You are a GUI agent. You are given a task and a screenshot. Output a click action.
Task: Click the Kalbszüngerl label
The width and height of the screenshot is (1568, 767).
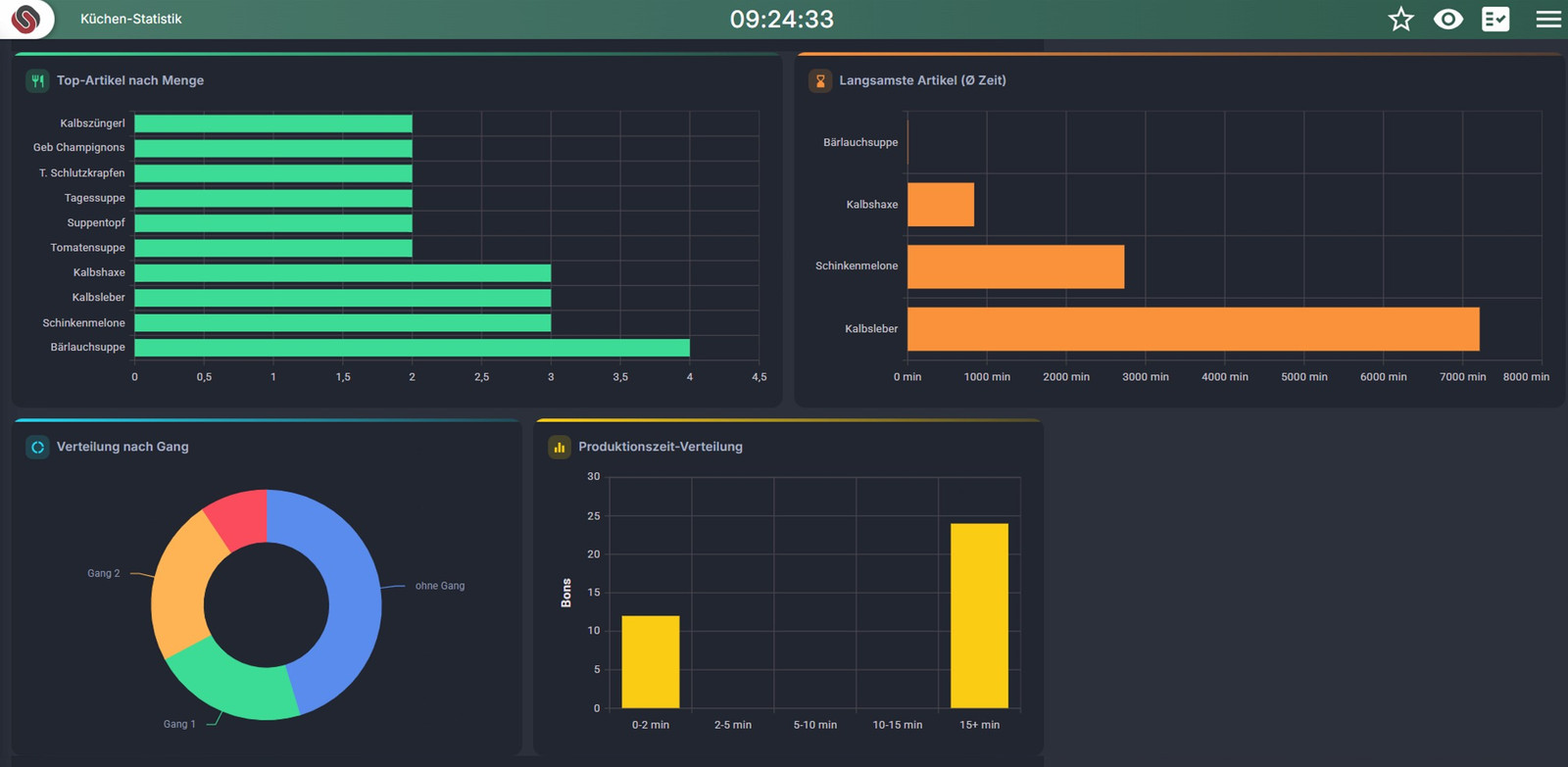pos(93,123)
